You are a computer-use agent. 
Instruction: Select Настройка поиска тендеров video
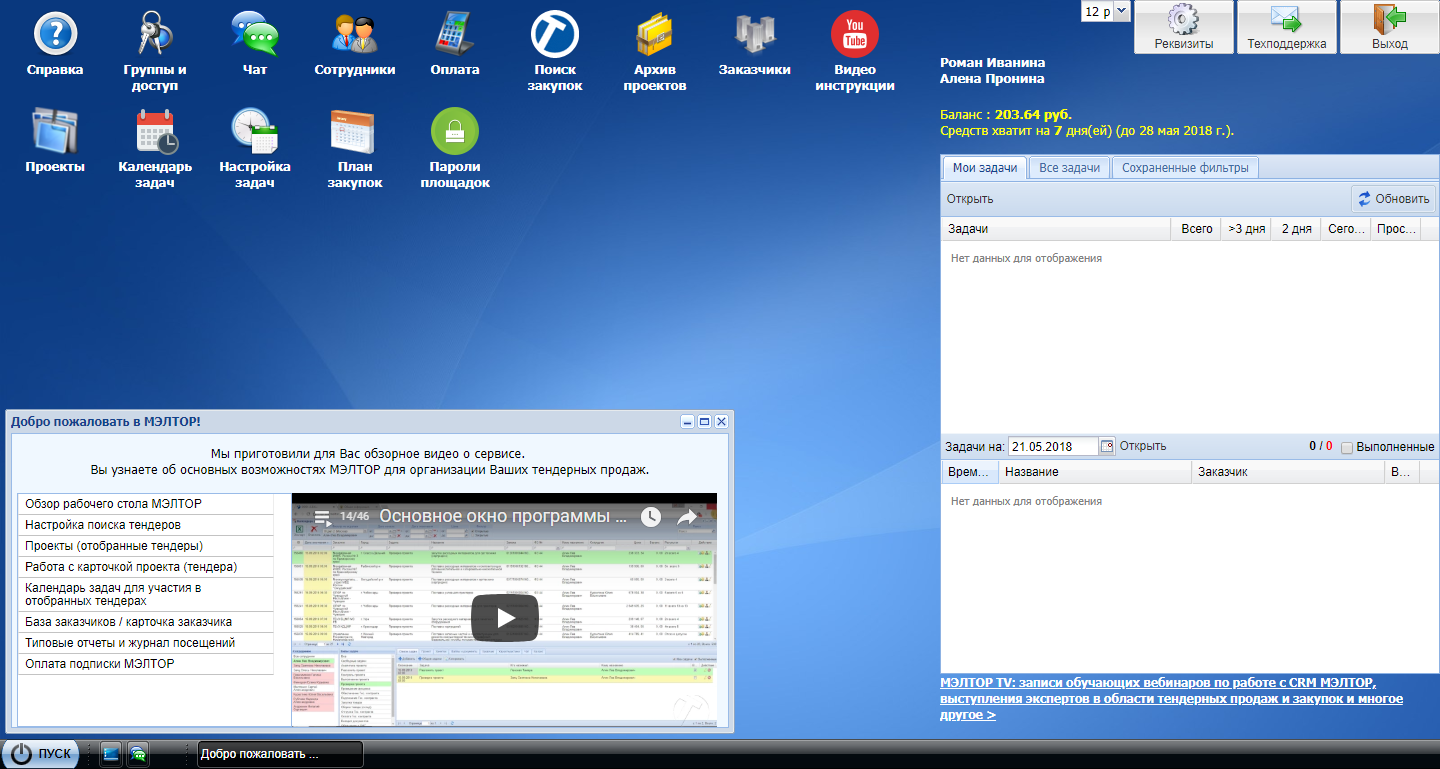coord(146,525)
